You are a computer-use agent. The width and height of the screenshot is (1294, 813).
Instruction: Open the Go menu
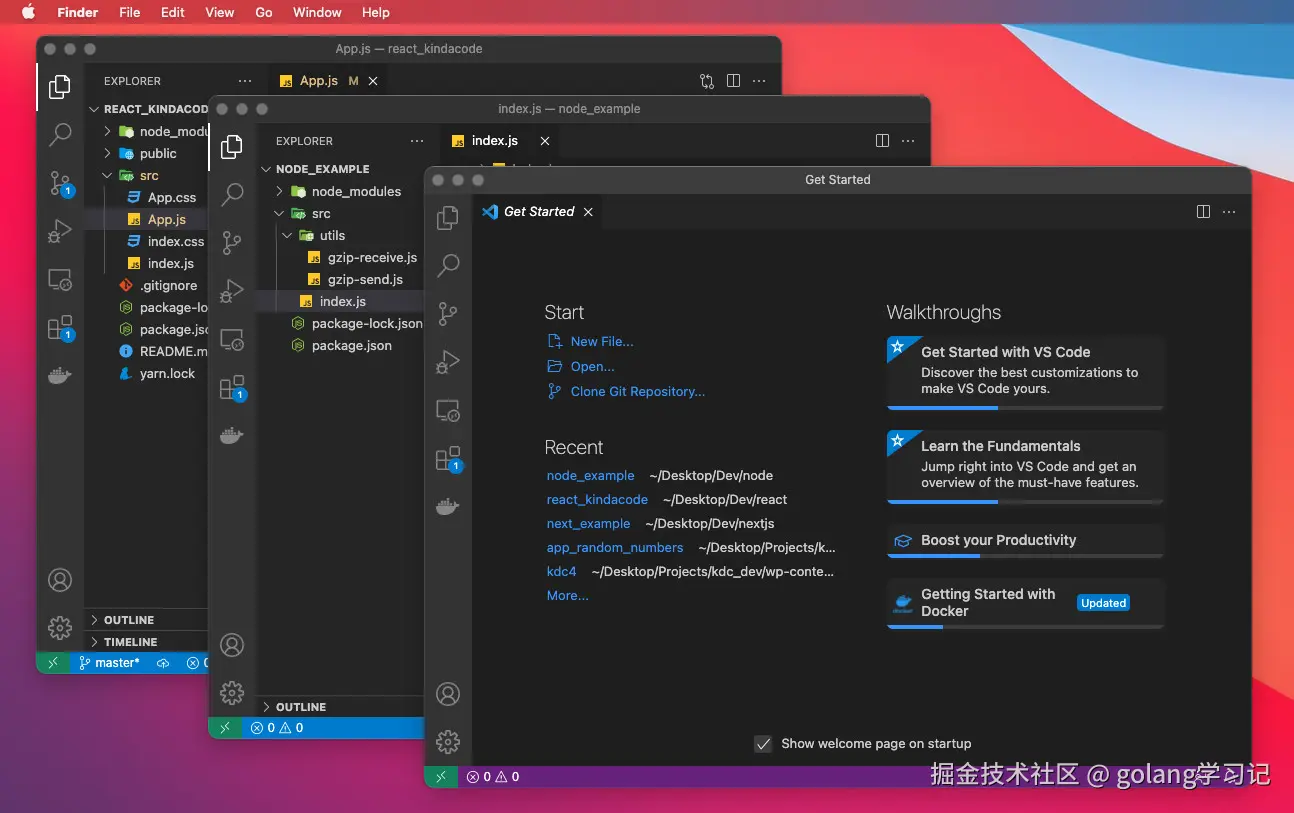tap(264, 12)
